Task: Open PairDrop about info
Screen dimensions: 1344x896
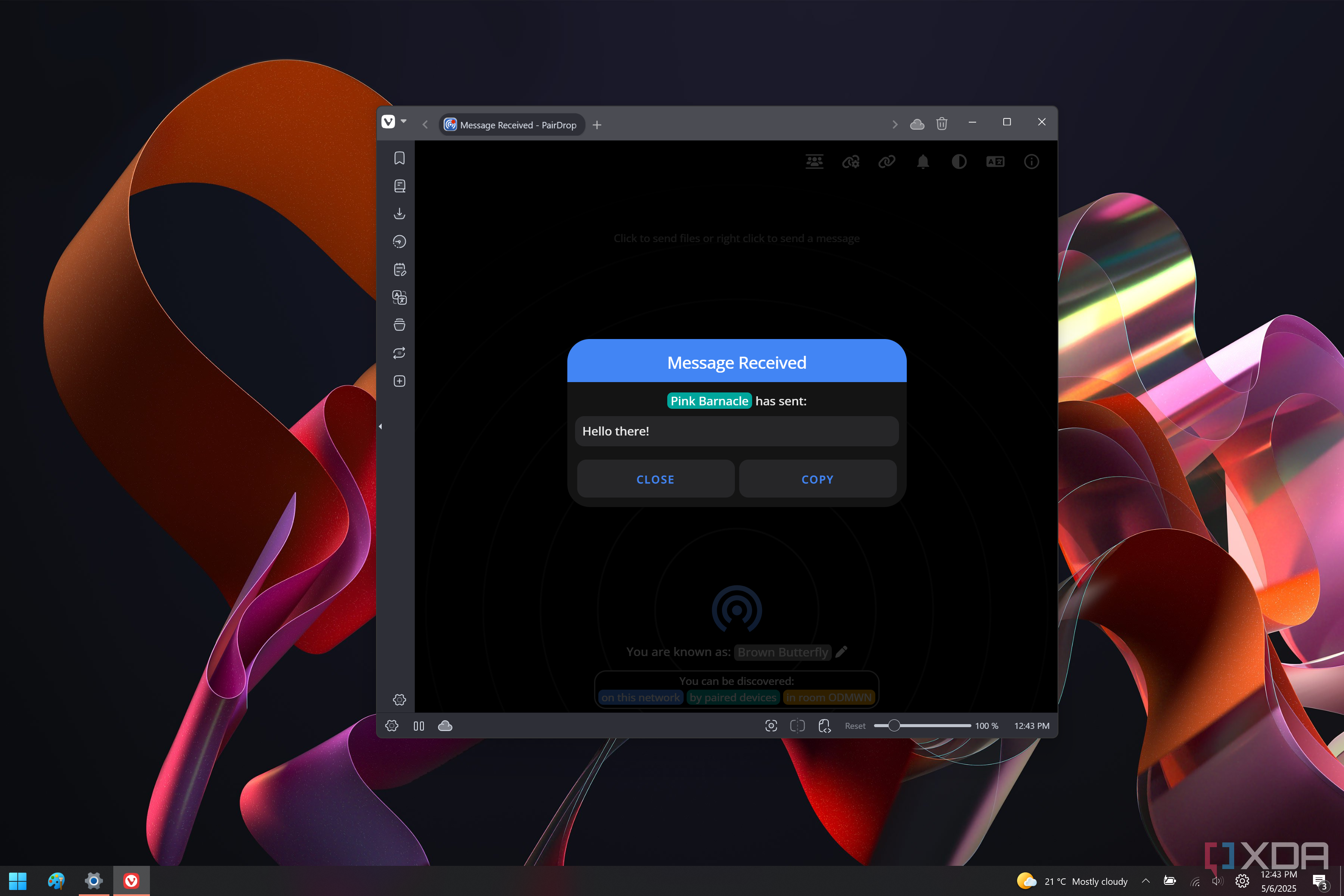Action: pos(1031,162)
